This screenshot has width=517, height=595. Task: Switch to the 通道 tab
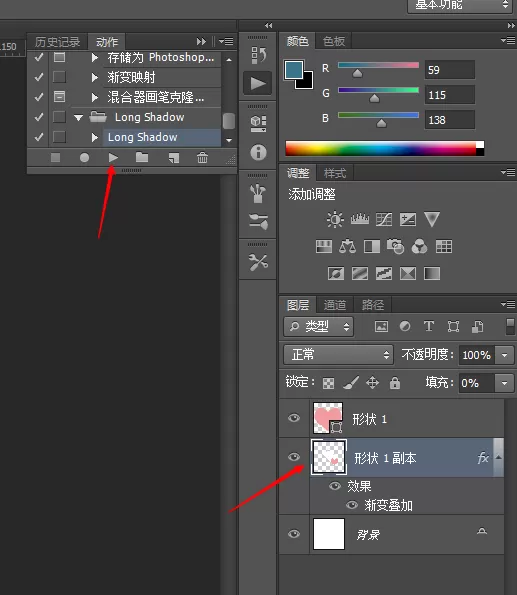(x=334, y=305)
